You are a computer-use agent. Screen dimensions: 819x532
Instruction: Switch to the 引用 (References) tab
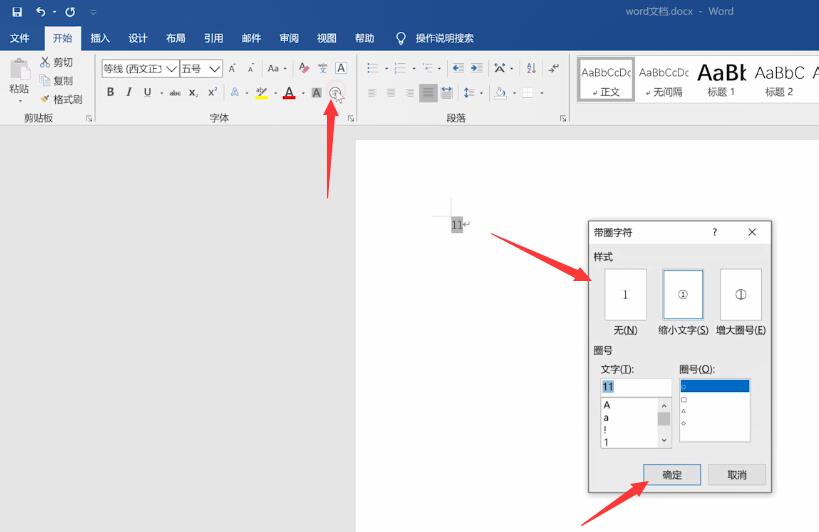point(214,38)
